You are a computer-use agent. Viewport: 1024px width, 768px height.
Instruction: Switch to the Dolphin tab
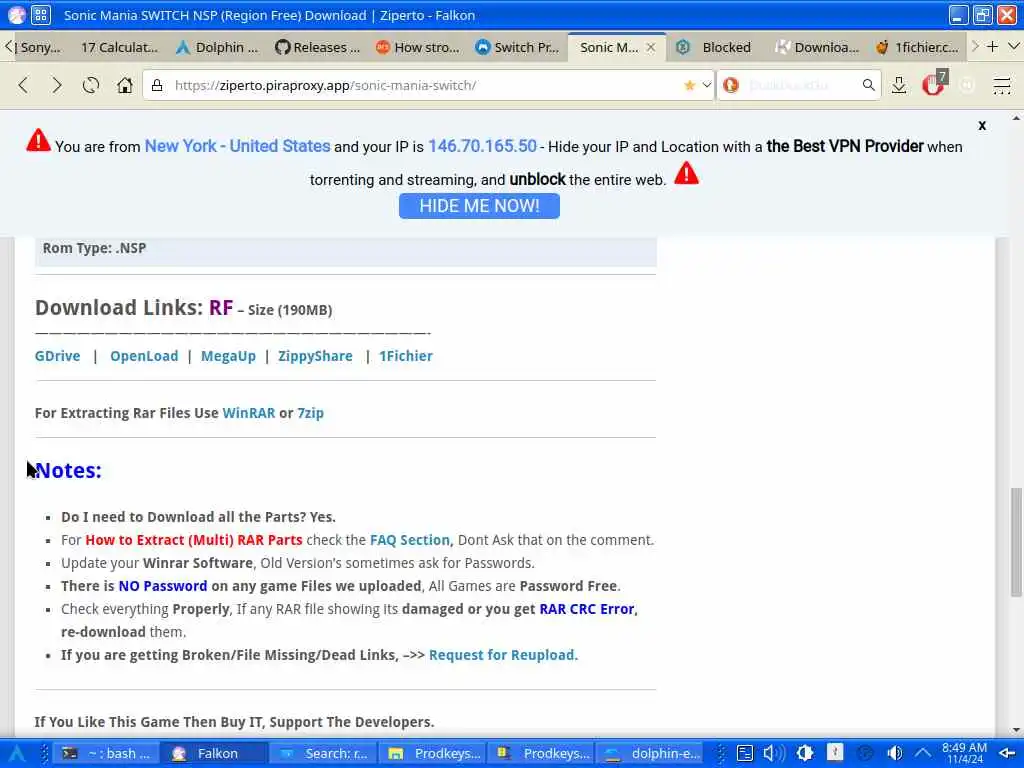click(x=218, y=47)
